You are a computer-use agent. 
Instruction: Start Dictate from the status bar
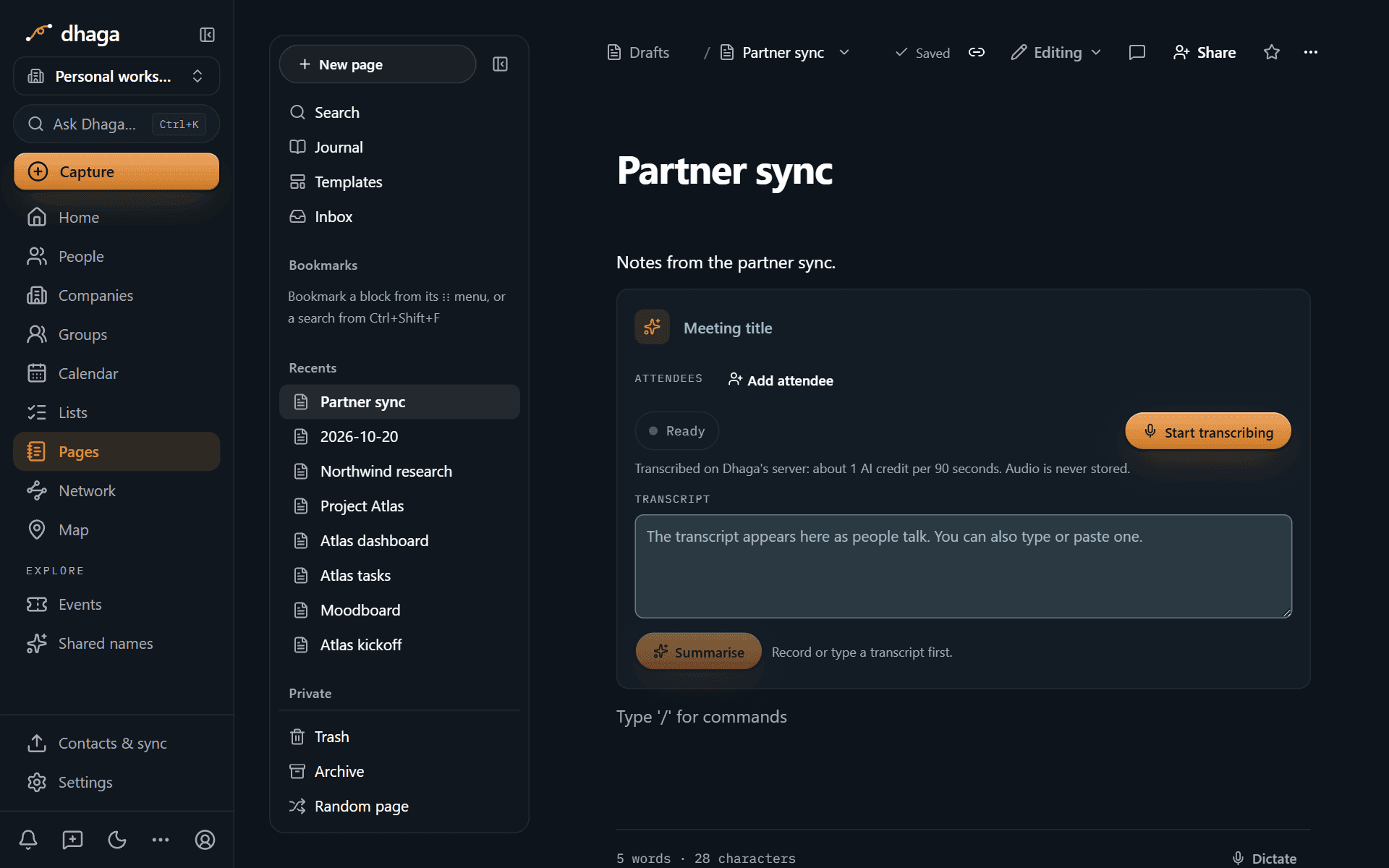tap(1265, 858)
